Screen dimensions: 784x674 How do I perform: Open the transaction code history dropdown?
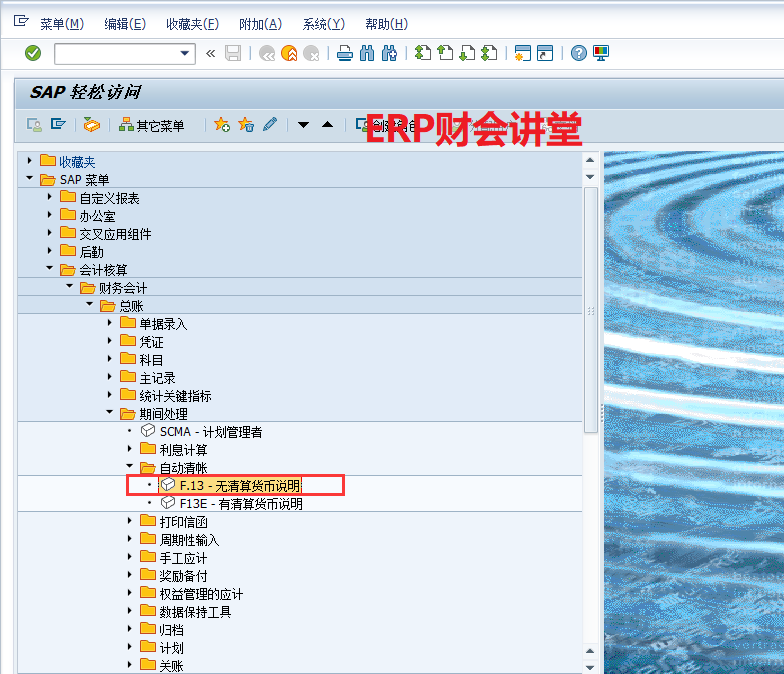click(185, 53)
